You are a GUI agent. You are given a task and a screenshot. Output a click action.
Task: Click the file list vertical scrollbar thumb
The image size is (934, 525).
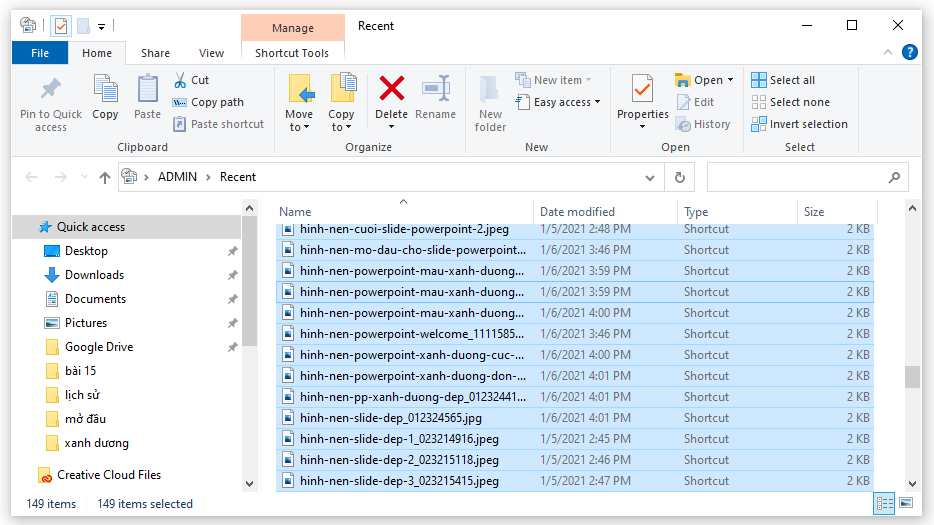pyautogui.click(x=911, y=376)
